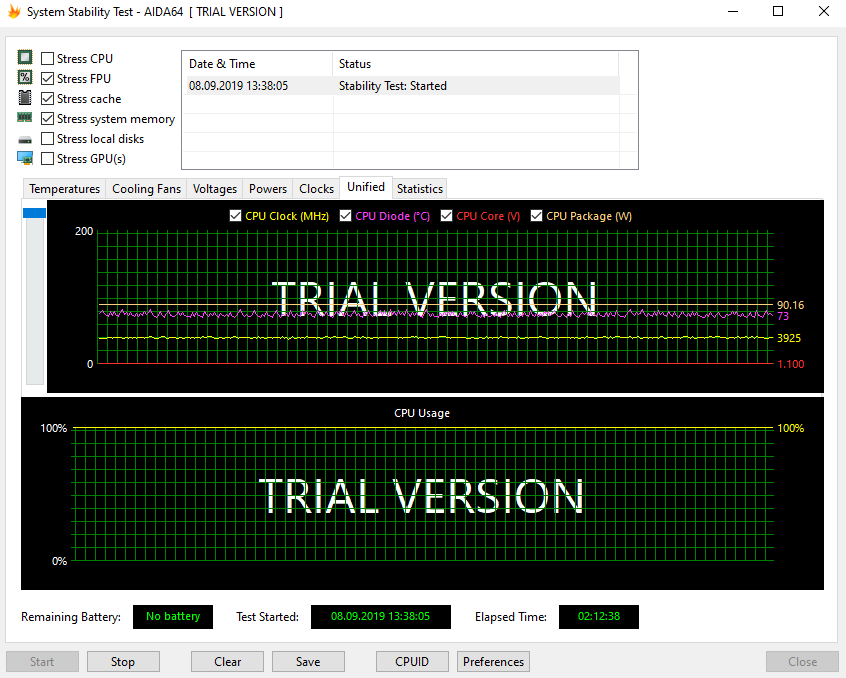Hide CPU Core (V) graph line
This screenshot has width=846, height=678.
pos(446,216)
